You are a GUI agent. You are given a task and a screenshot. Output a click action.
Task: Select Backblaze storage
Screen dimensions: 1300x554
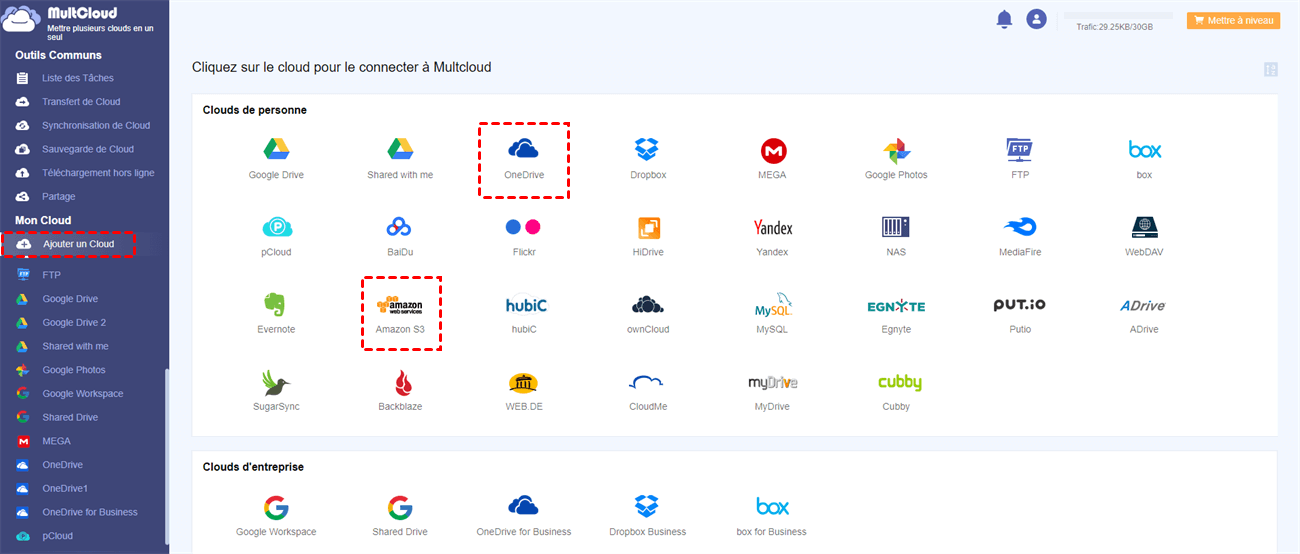pyautogui.click(x=400, y=390)
